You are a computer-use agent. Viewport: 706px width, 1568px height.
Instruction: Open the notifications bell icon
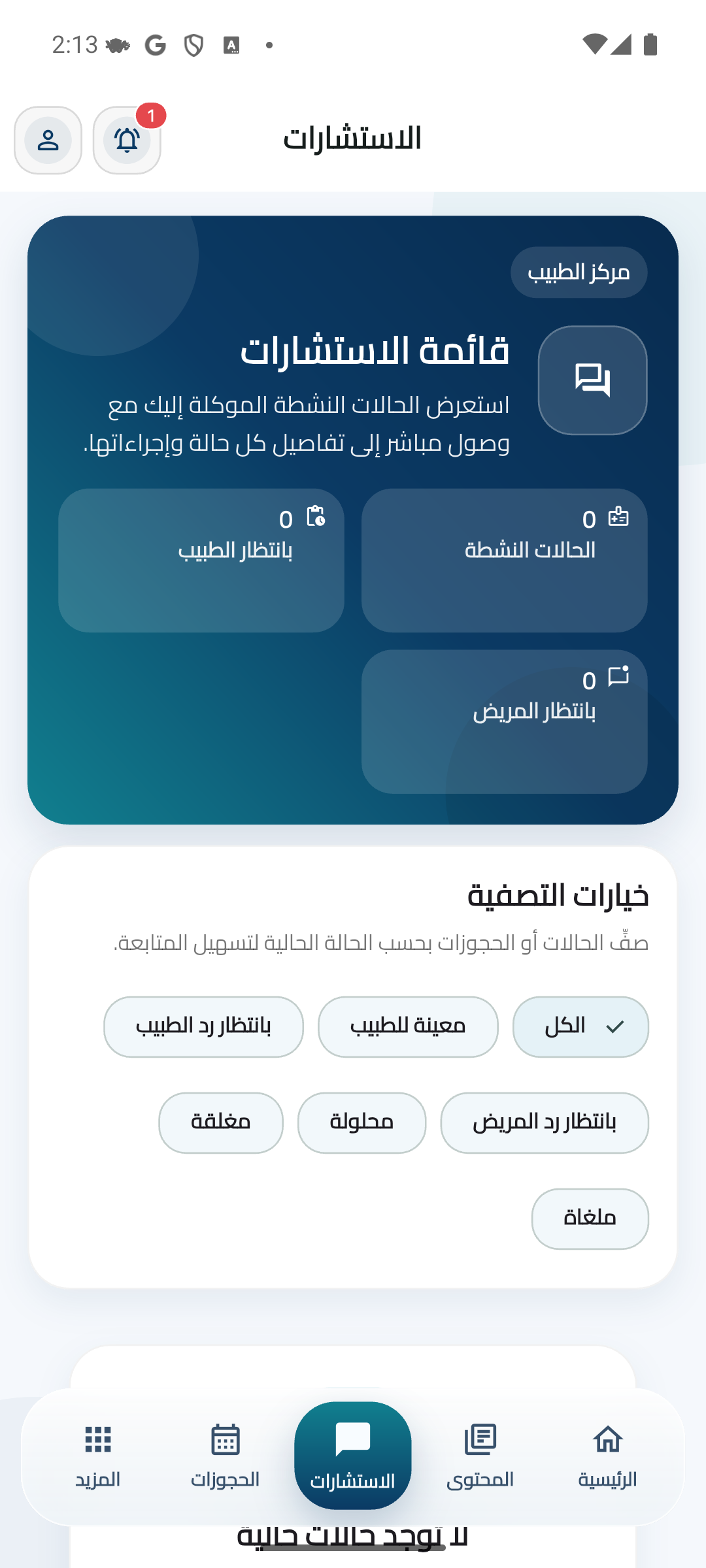(x=127, y=140)
